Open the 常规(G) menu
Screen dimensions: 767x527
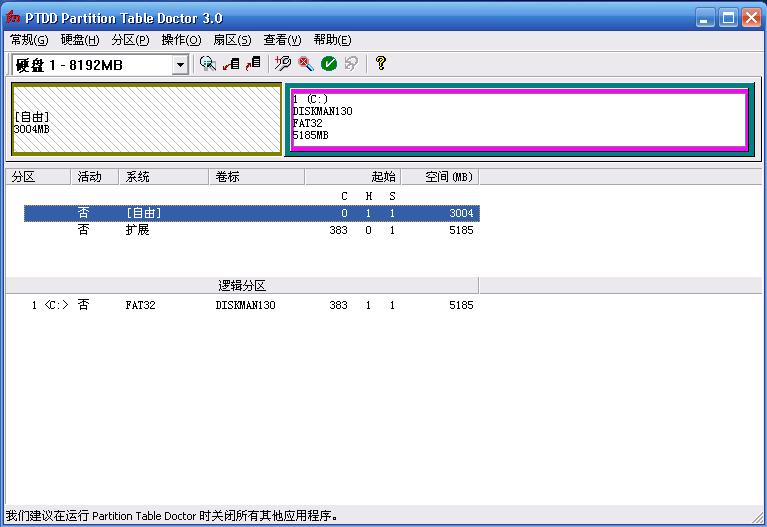point(29,40)
